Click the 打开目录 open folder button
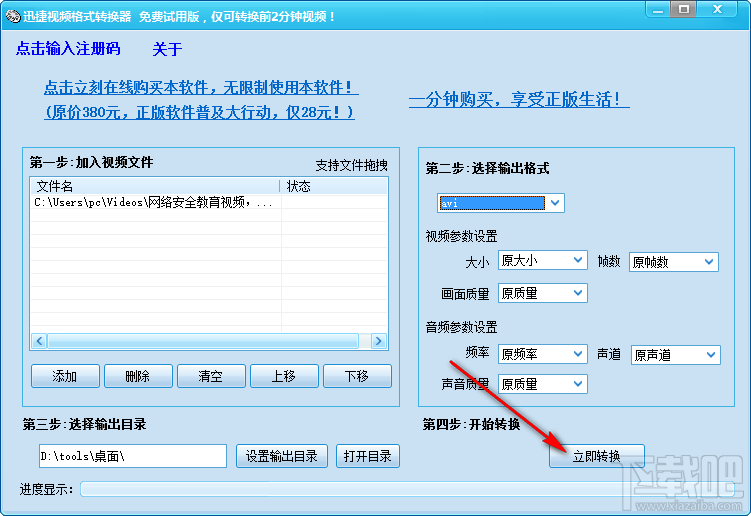The image size is (751, 516). [368, 456]
